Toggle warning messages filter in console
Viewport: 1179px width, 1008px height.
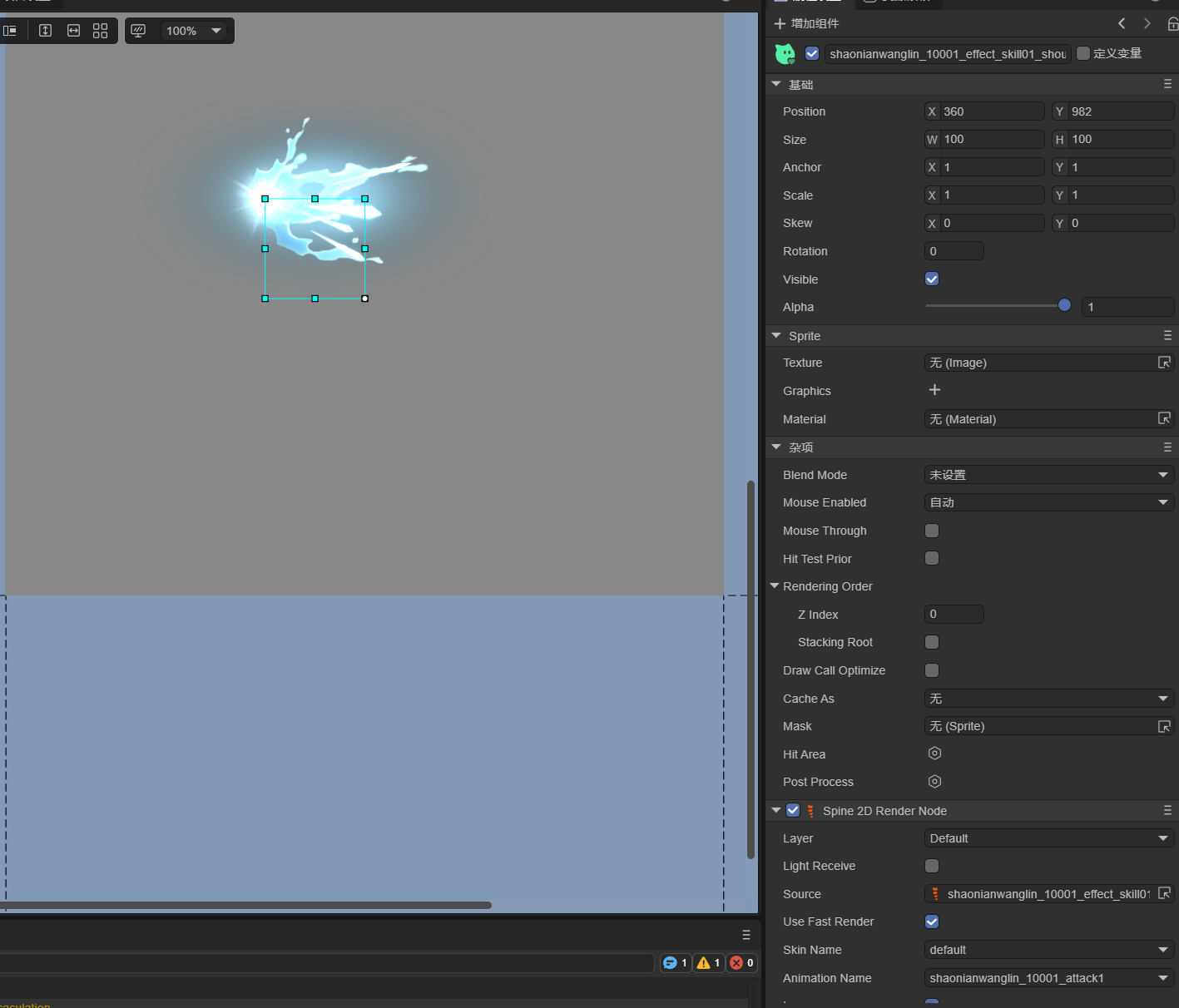(708, 963)
